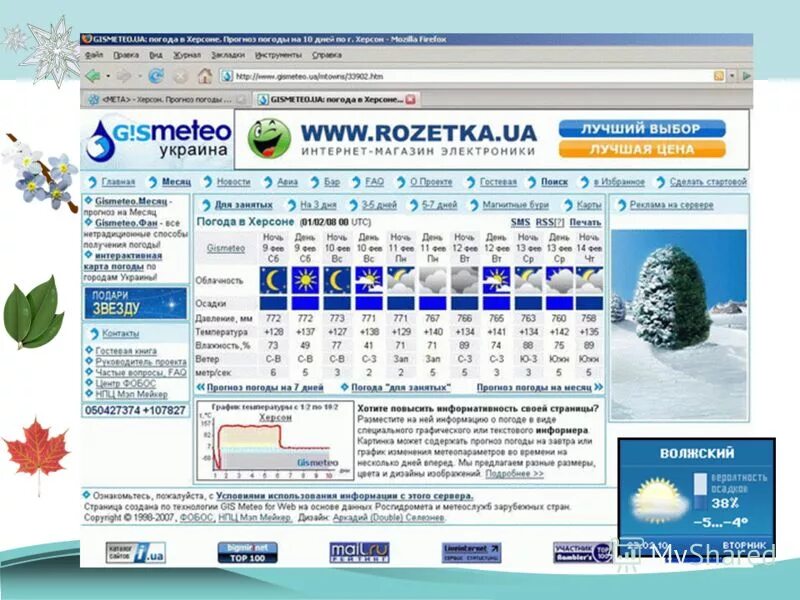800x600 pixels.
Task: Click the overcast cloud icon for День 11 фев
Action: coord(433,280)
